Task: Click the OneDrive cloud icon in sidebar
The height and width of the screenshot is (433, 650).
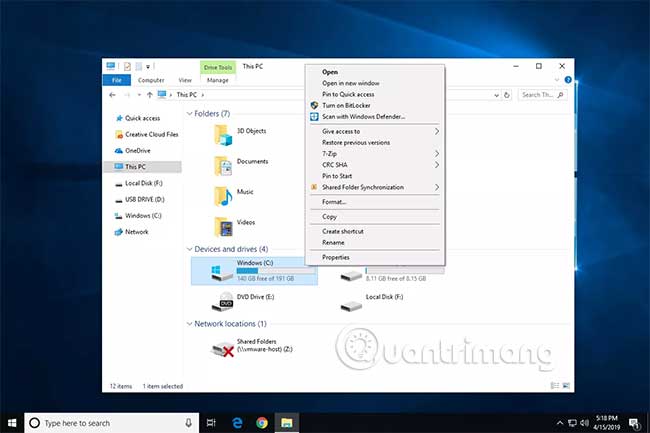Action: click(x=119, y=151)
